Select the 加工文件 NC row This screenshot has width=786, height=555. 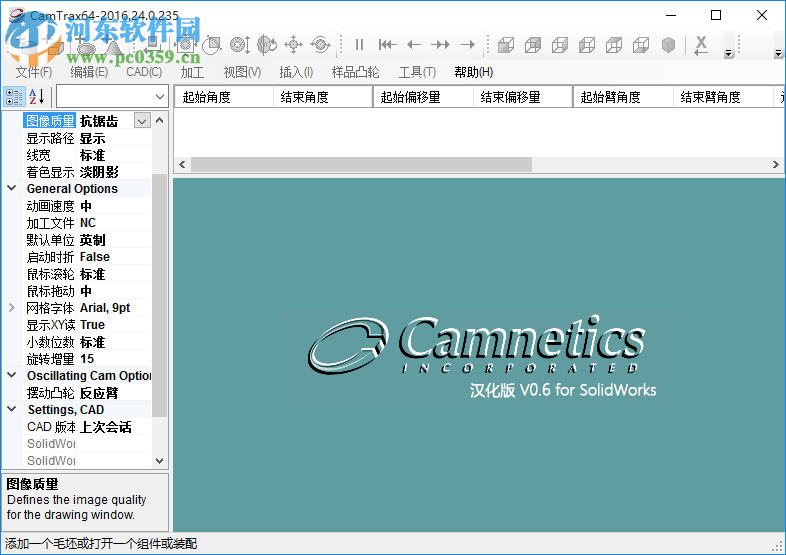coord(87,223)
